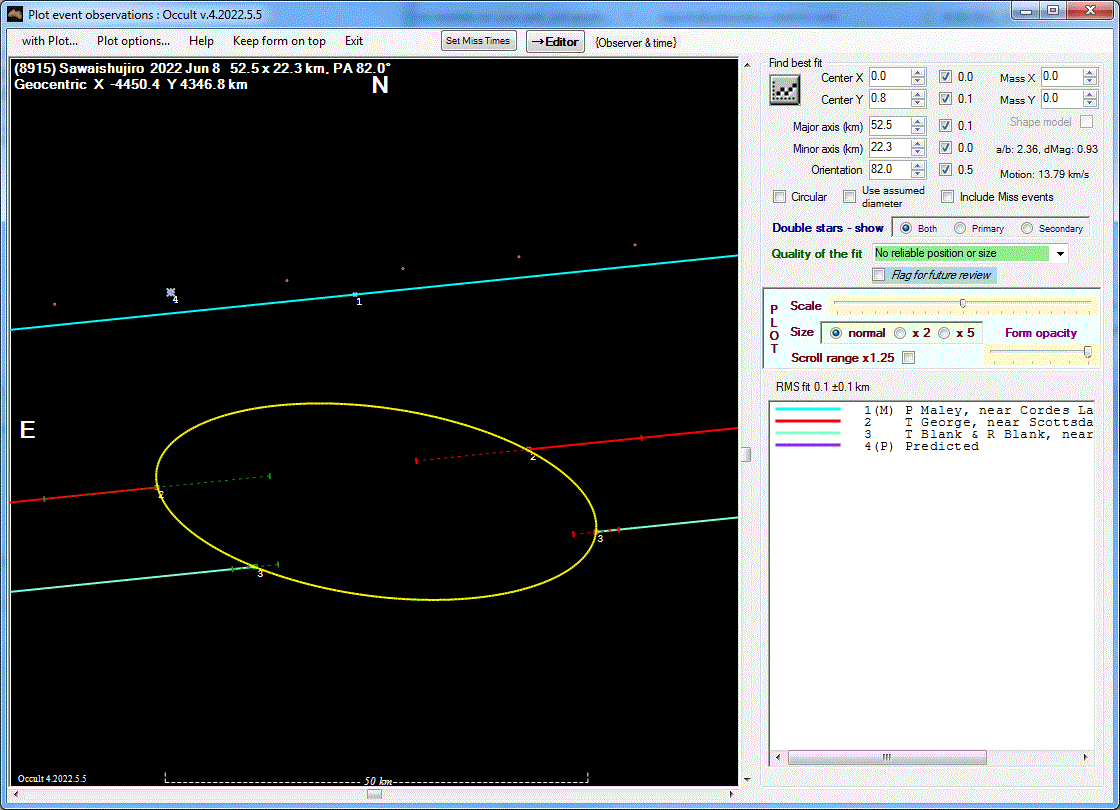Image resolution: width=1120 pixels, height=810 pixels.
Task: Click the predicted position marker 4 on plot
Action: [171, 292]
